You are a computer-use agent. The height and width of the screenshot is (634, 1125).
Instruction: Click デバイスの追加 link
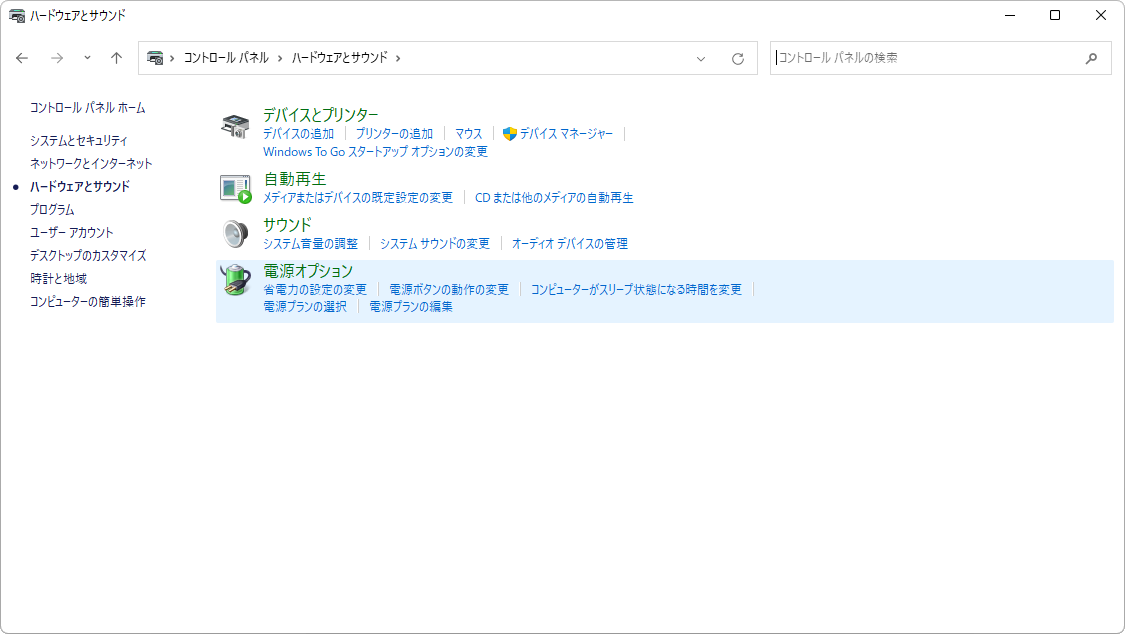point(298,133)
